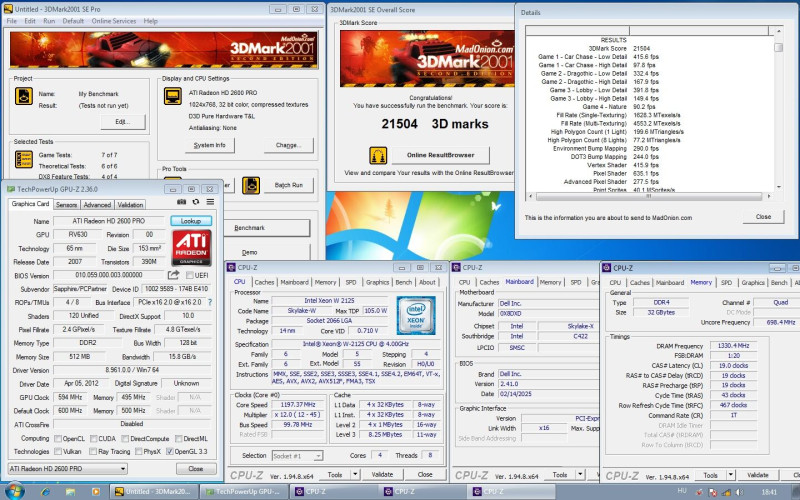The image size is (800, 500).
Task: Open the About tab in CPU-Z processor window
Action: tap(427, 282)
